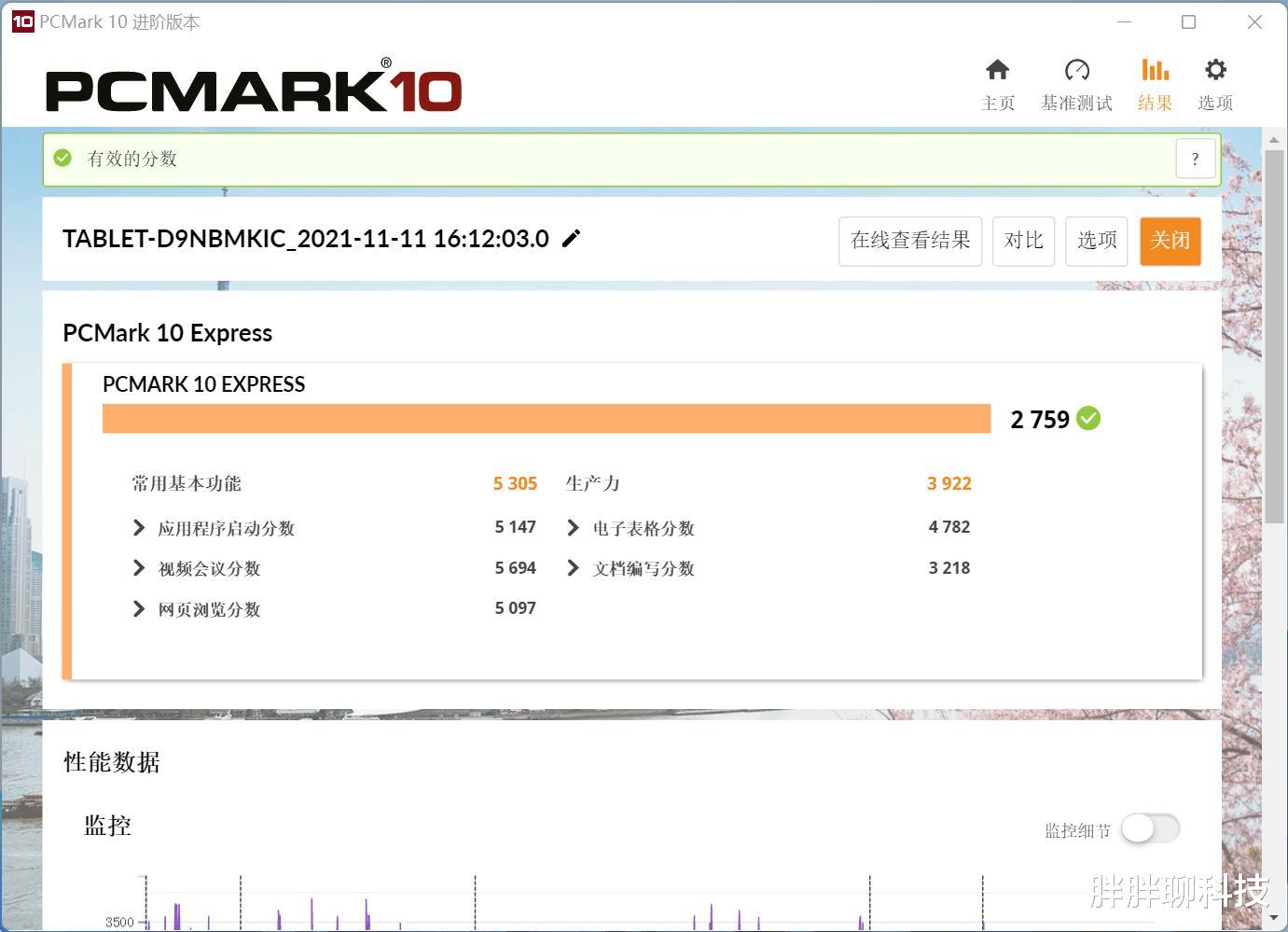Click the 生产力 score 3 922
The height and width of the screenshot is (932, 1288).
click(x=949, y=483)
